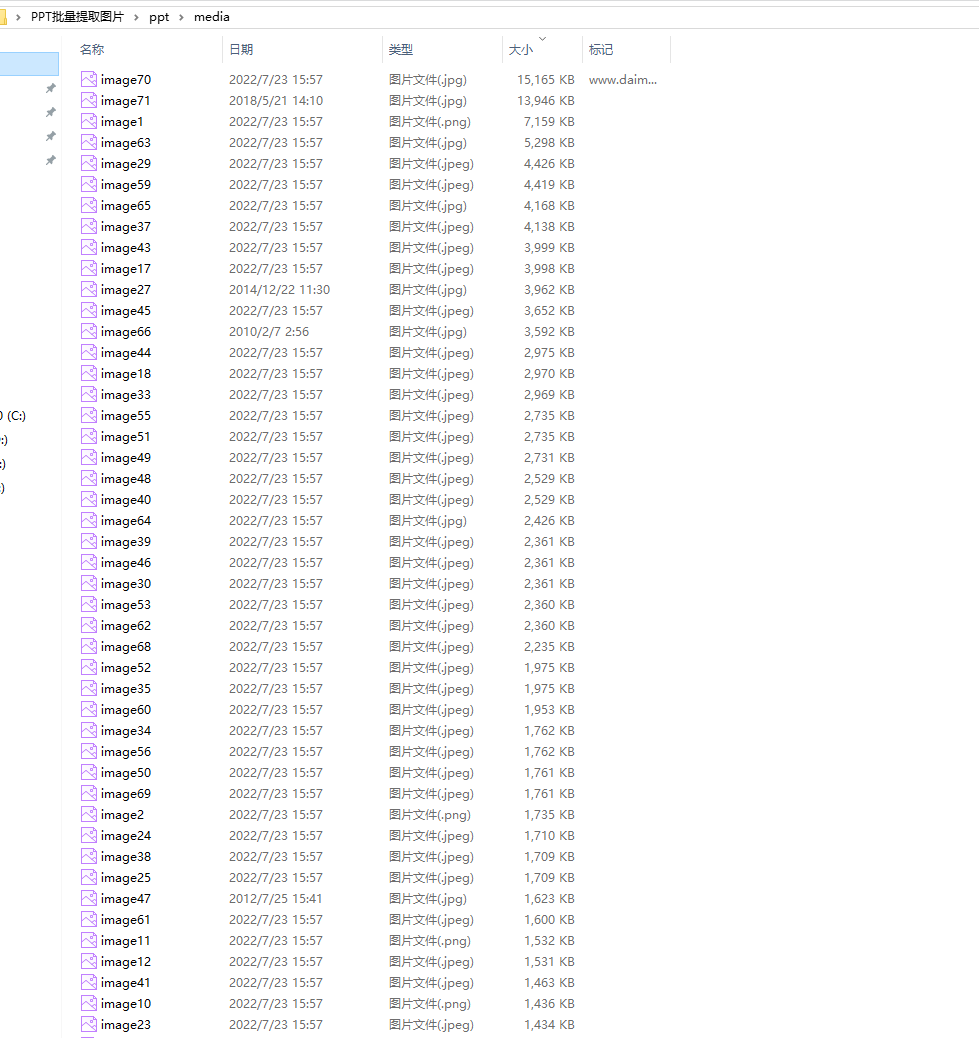Select the image1 file icon
Viewport: 979px width, 1038px height.
(89, 122)
